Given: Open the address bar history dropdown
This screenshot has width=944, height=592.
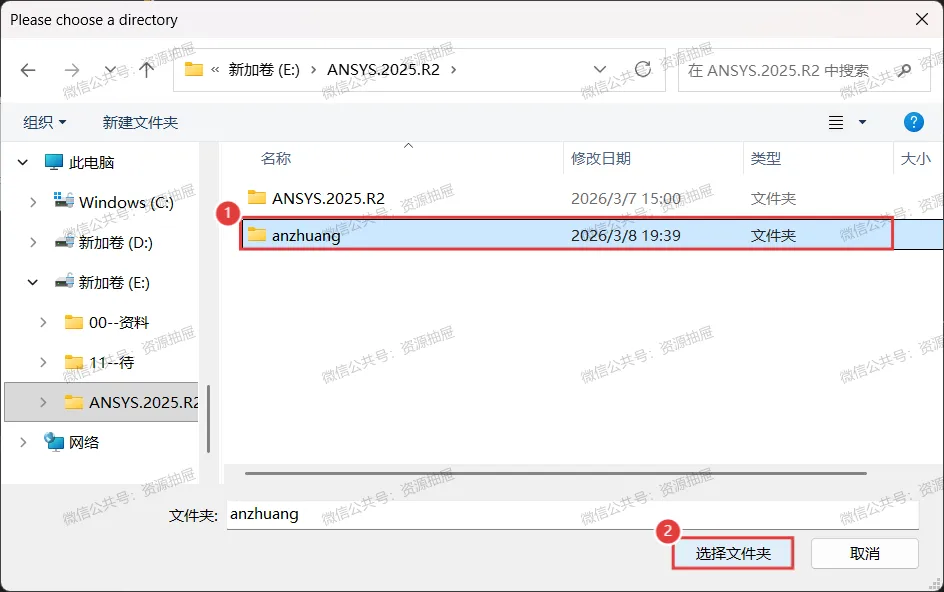Looking at the screenshot, I should click(600, 69).
